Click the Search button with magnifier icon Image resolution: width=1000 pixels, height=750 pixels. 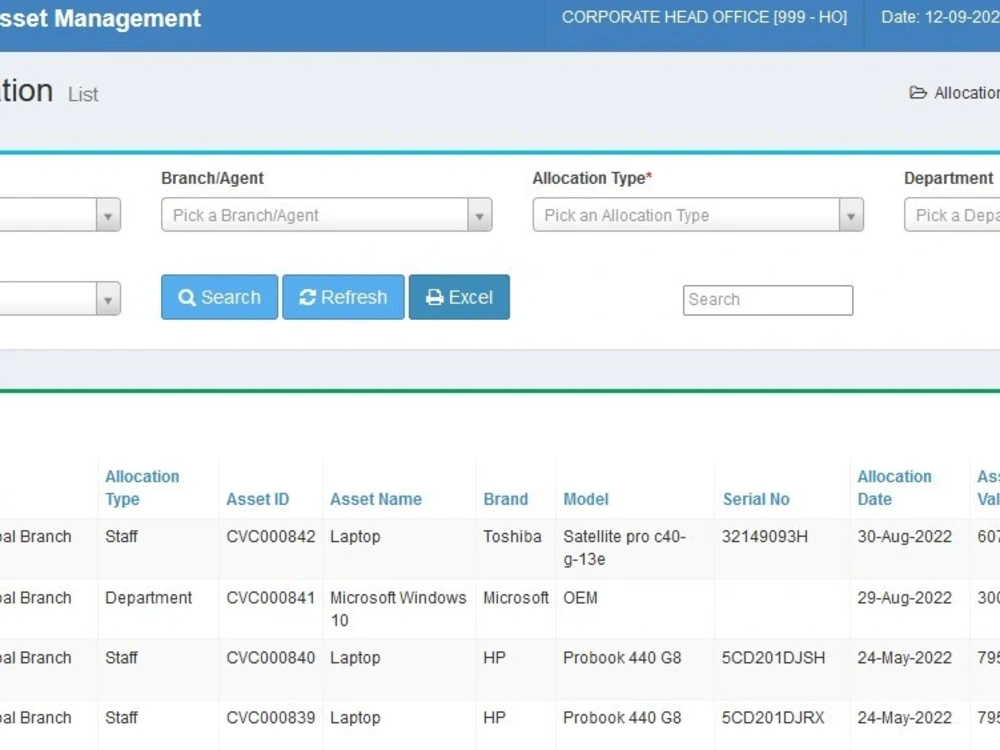[x=219, y=297]
